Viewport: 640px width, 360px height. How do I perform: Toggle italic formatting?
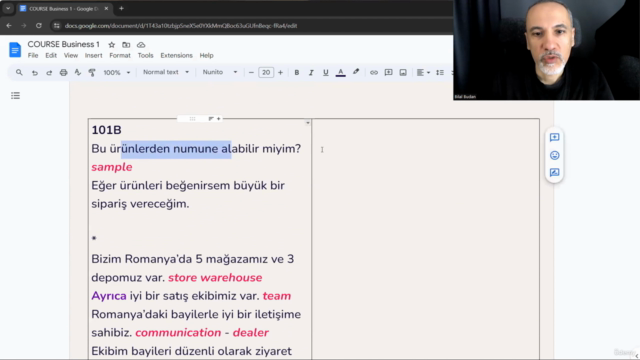pyautogui.click(x=311, y=73)
